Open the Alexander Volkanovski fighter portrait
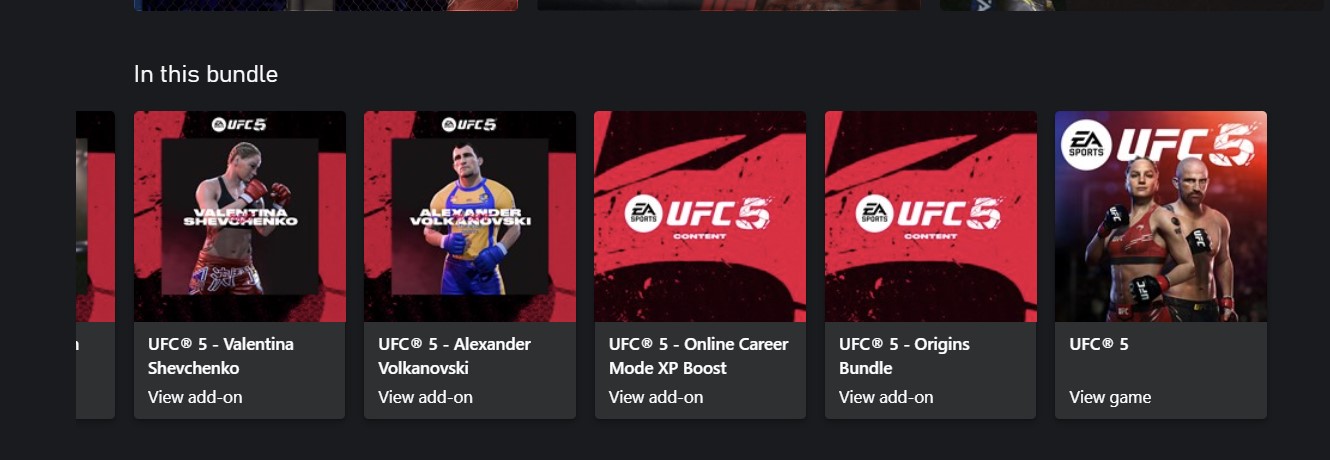The width and height of the screenshot is (1330, 460). 470,216
